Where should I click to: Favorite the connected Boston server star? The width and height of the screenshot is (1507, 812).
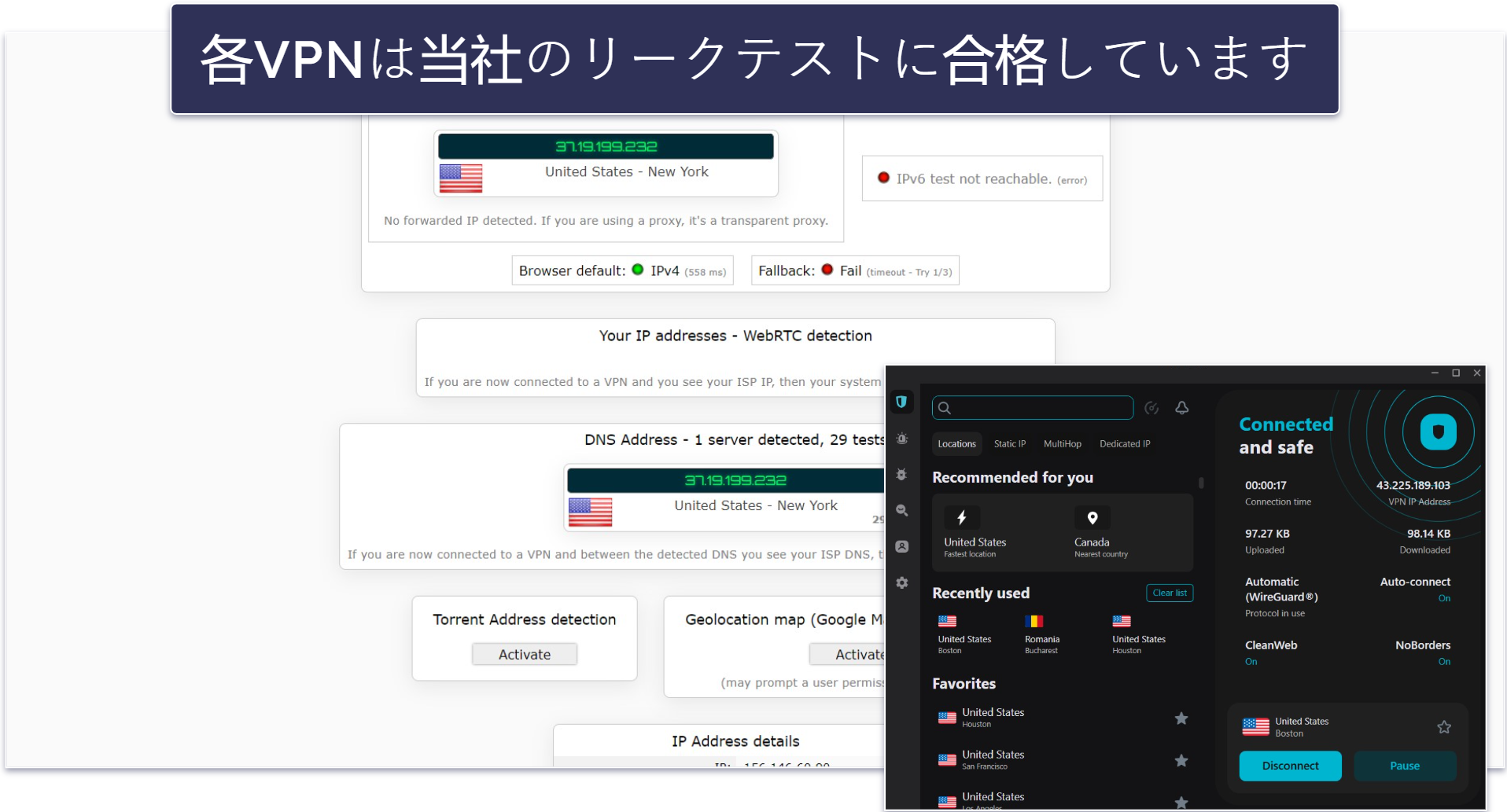[1444, 727]
